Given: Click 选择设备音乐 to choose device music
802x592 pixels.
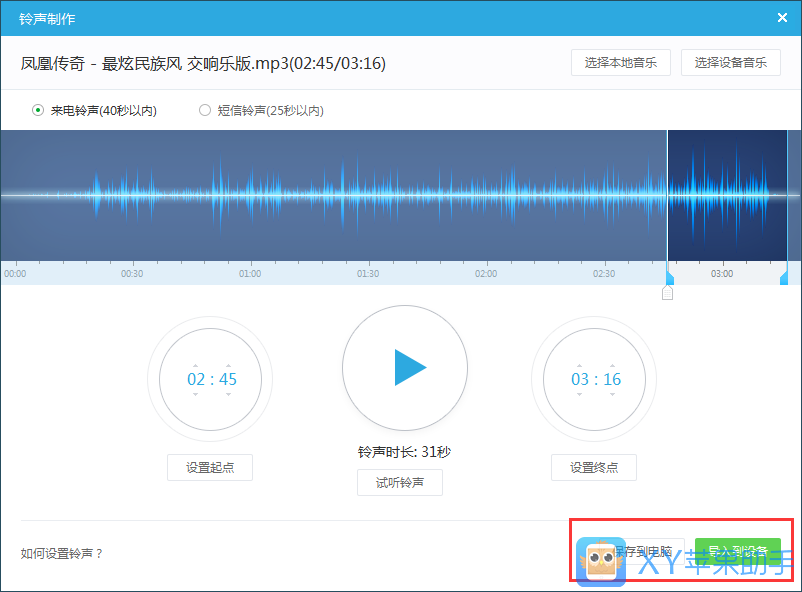Looking at the screenshot, I should [x=730, y=62].
